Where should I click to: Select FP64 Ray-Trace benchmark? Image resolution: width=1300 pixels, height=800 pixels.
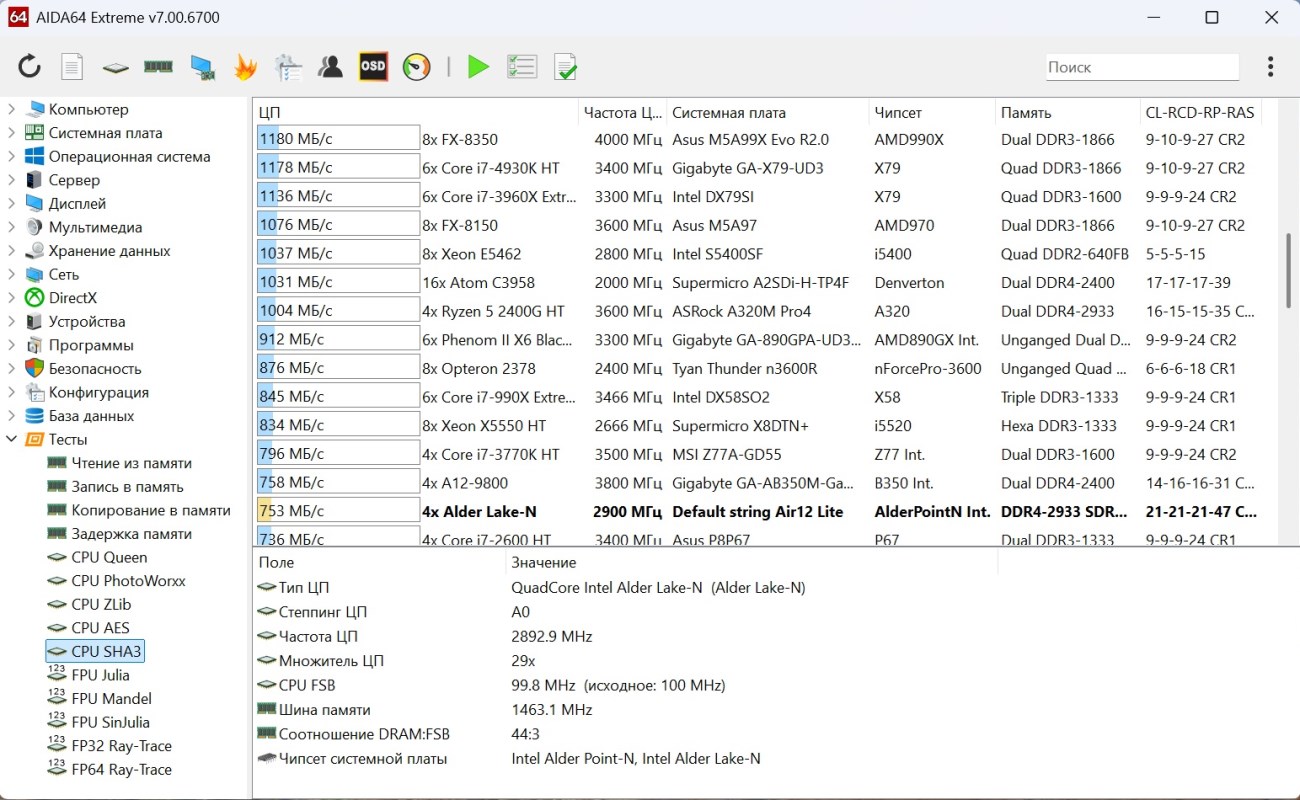pyautogui.click(x=121, y=769)
